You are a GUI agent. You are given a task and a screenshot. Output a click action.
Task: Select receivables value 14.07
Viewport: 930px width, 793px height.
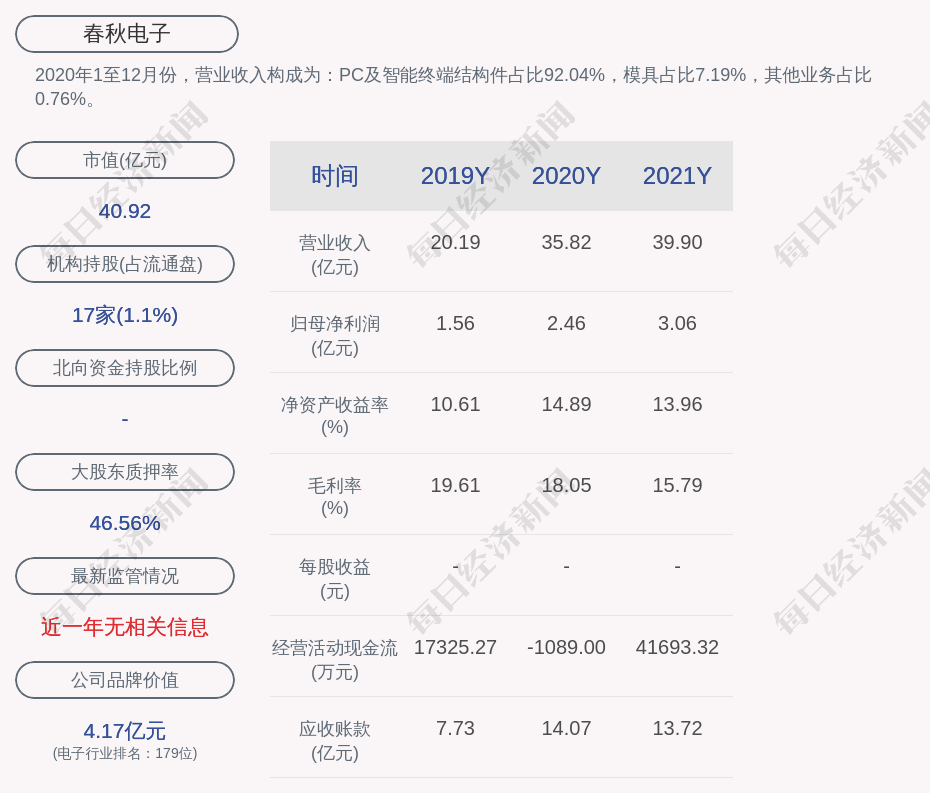[566, 728]
